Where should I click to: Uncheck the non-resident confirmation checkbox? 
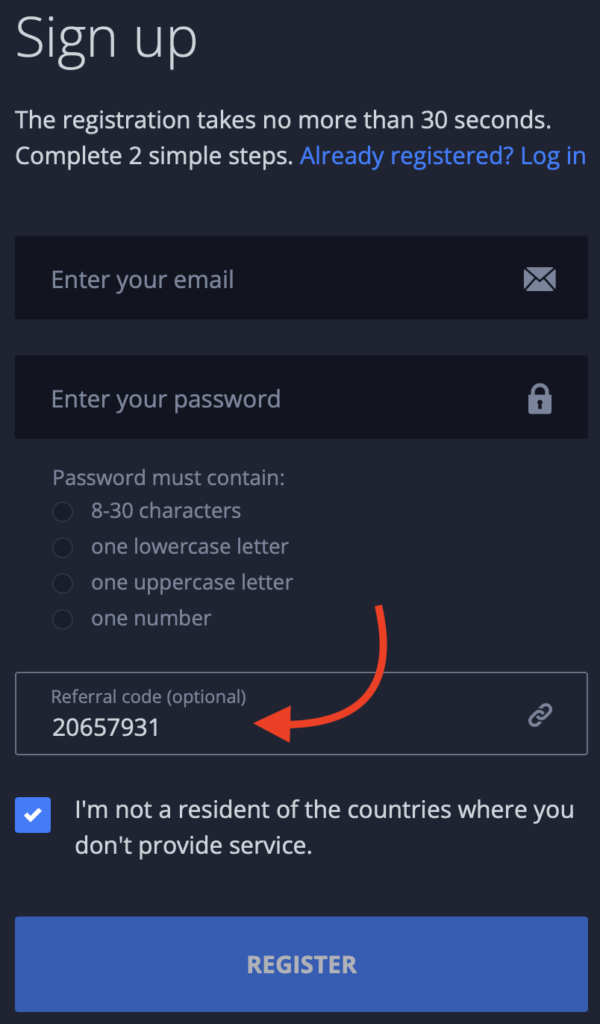pos(33,815)
